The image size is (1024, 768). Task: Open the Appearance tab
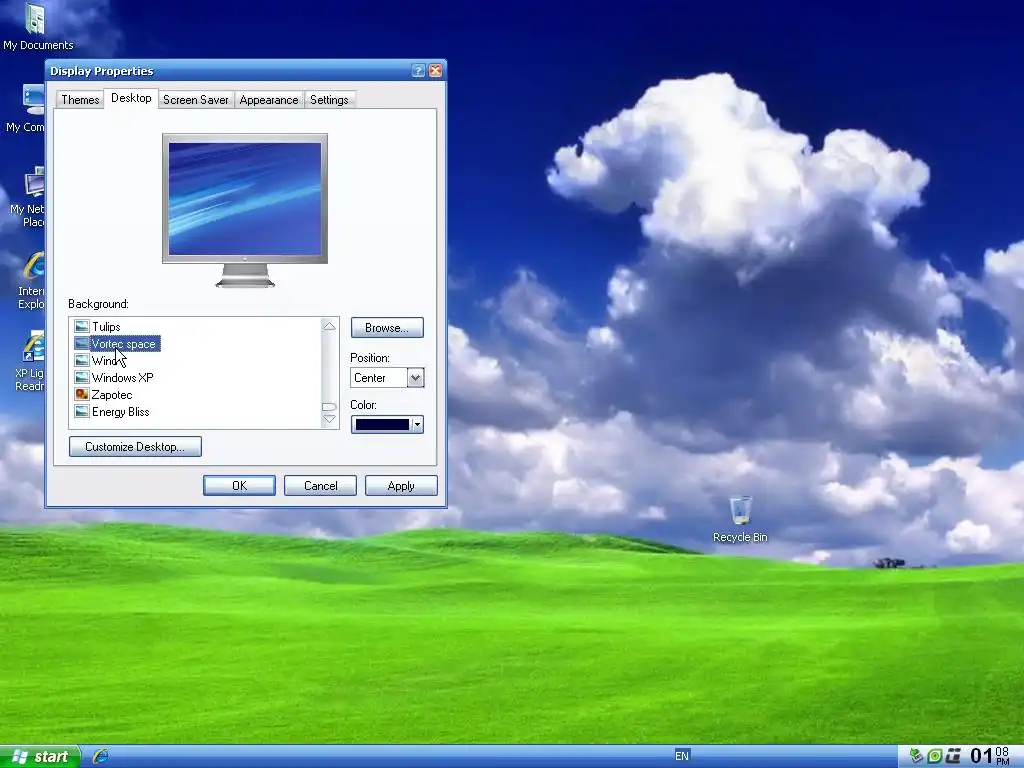pyautogui.click(x=268, y=100)
